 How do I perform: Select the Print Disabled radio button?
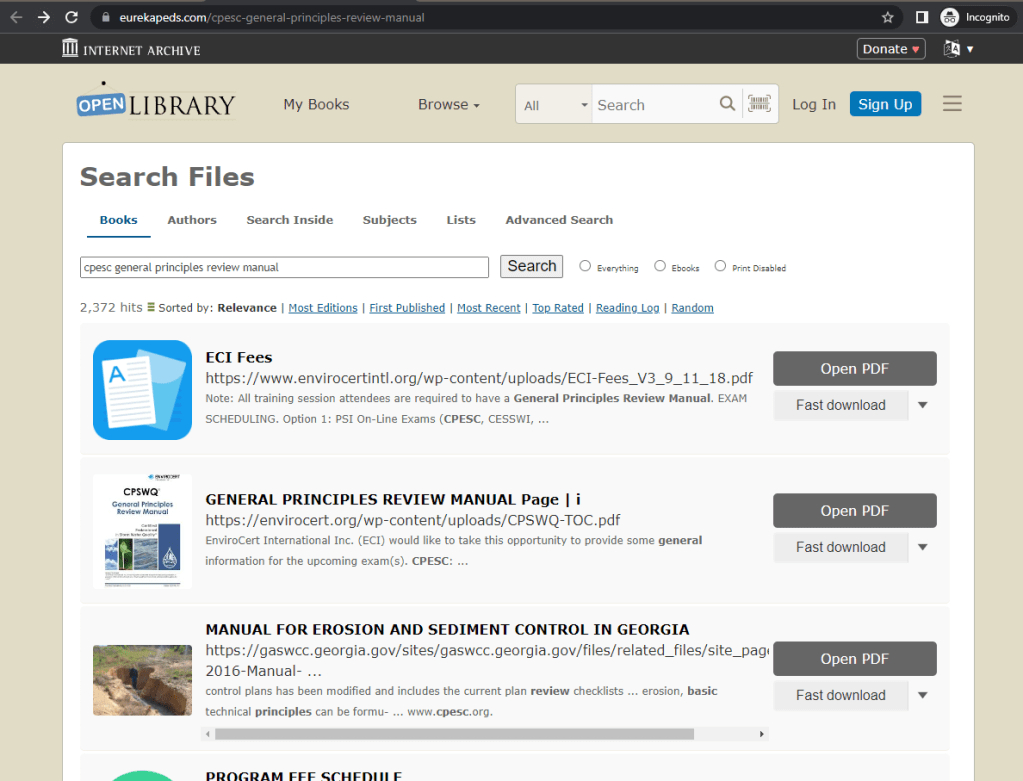(720, 266)
